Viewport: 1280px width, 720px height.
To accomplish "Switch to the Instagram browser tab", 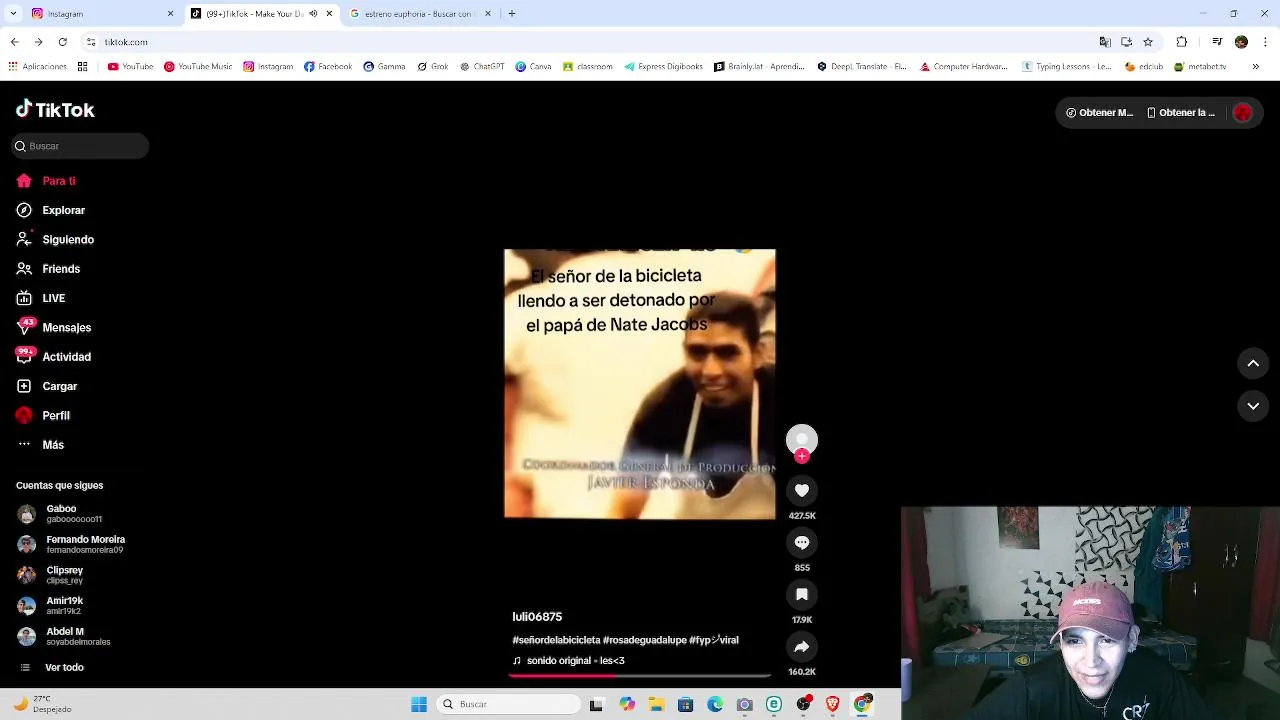I will (100, 14).
